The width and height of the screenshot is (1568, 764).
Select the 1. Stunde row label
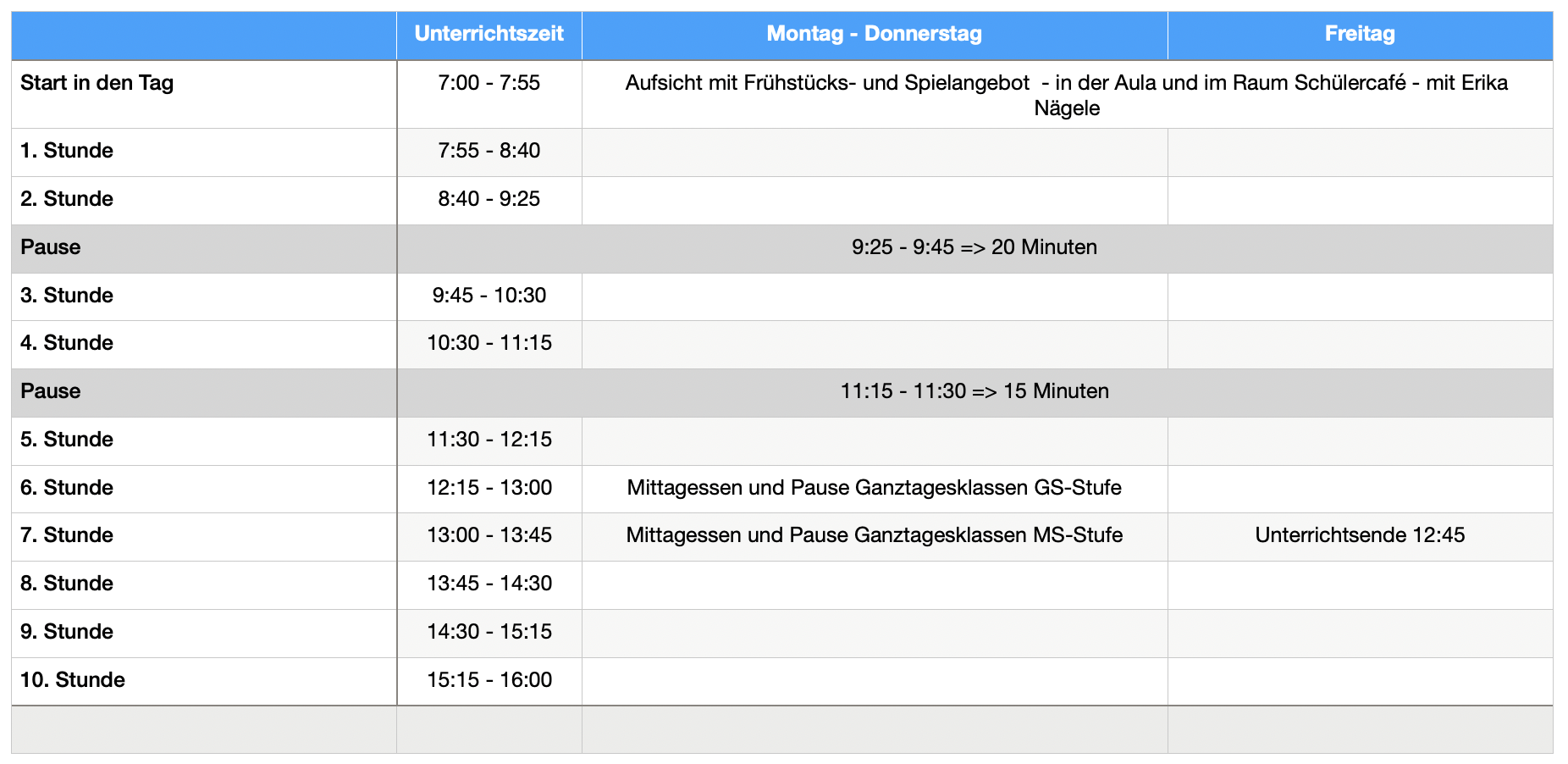(204, 152)
